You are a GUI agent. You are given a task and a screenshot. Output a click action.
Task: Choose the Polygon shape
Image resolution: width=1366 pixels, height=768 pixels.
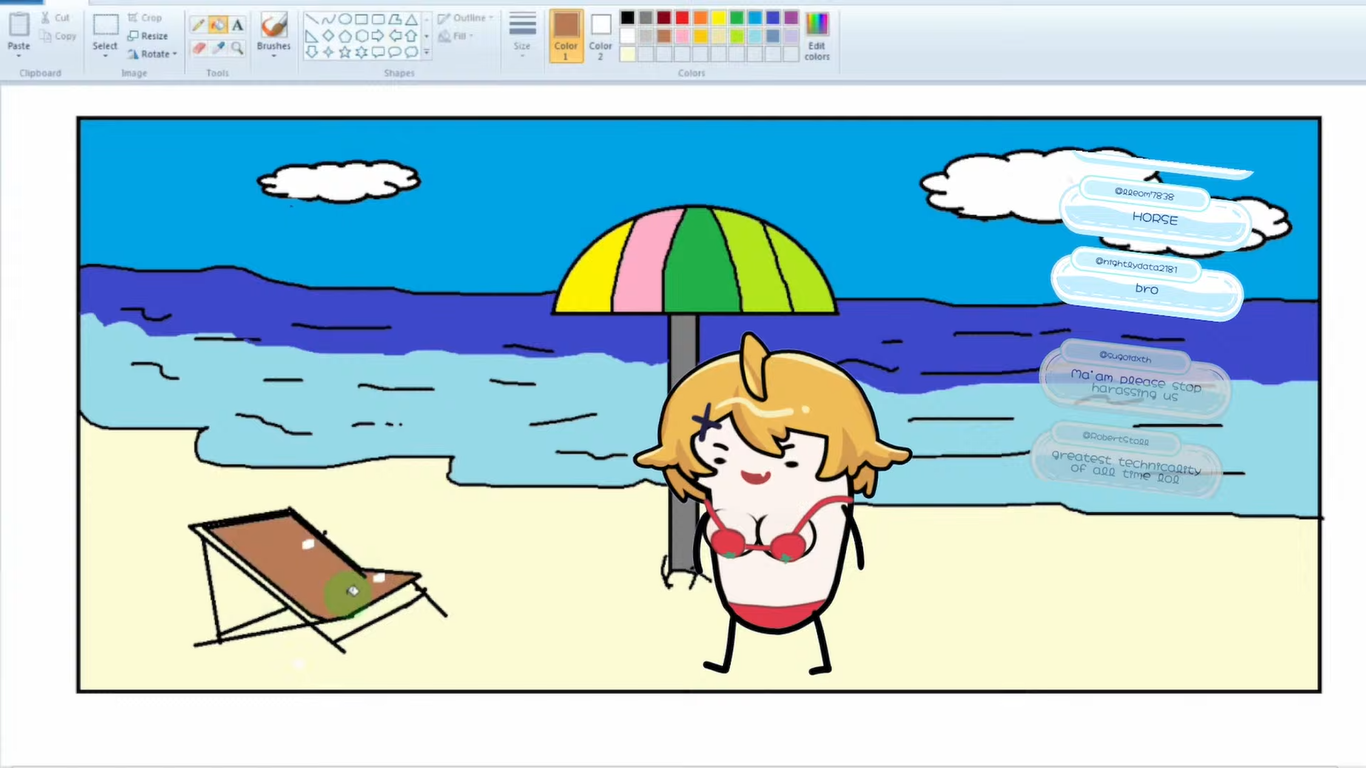(395, 19)
